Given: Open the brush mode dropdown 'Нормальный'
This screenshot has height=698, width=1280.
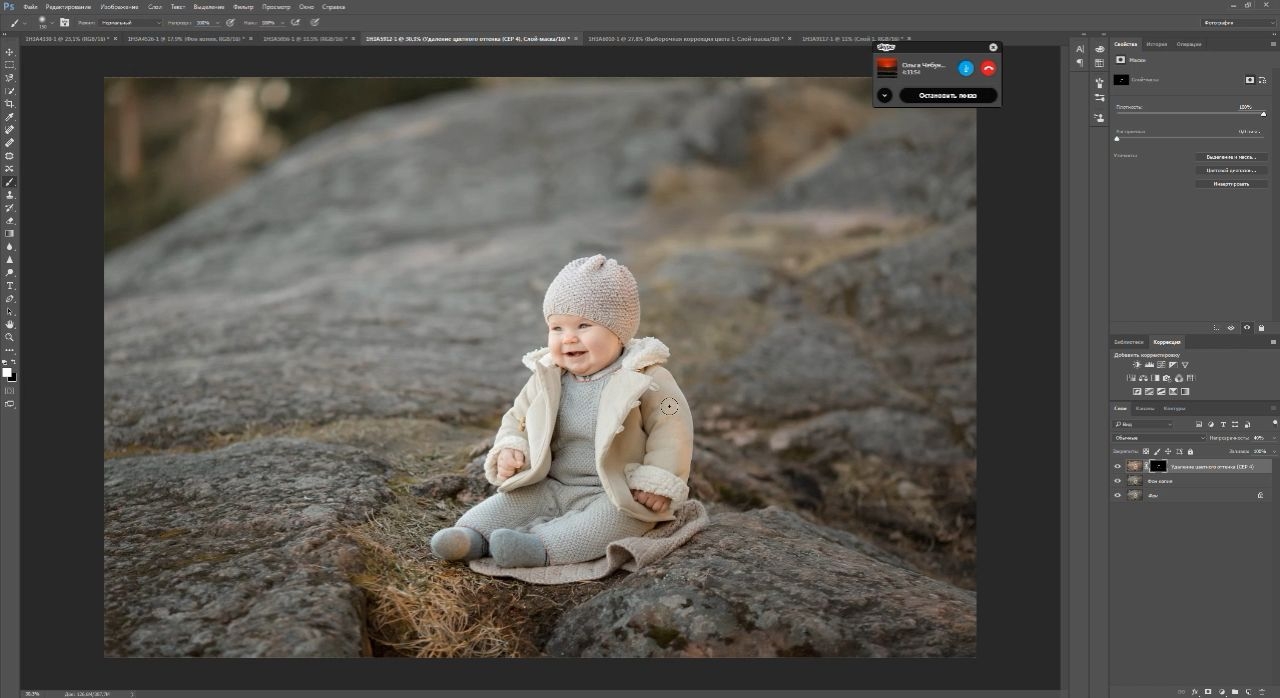Looking at the screenshot, I should click(132, 22).
